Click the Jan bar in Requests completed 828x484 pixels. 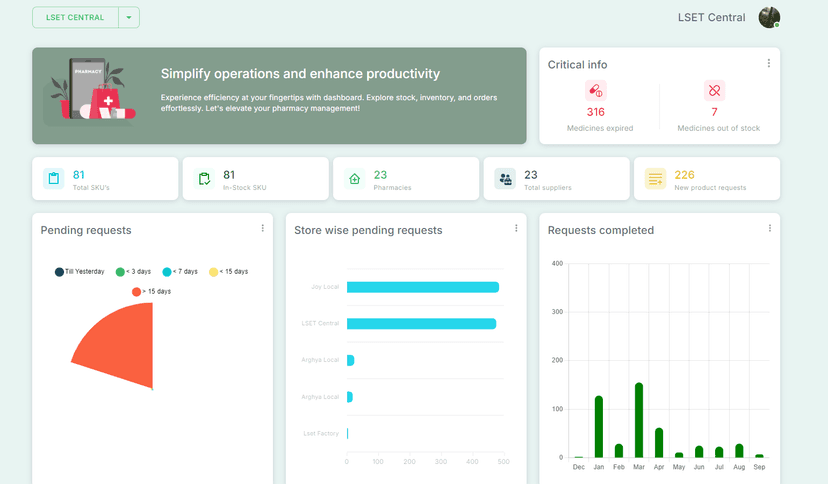599,426
